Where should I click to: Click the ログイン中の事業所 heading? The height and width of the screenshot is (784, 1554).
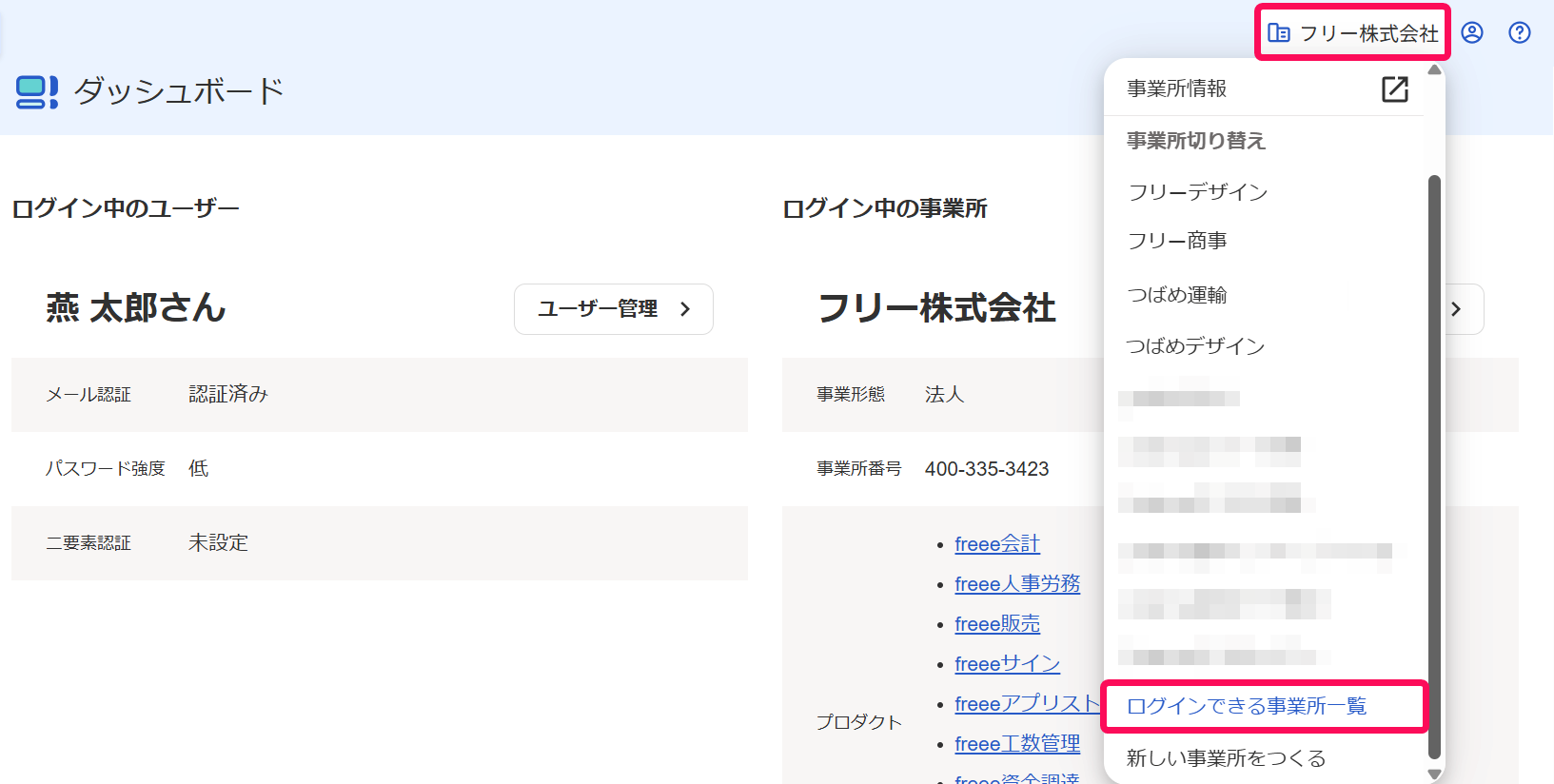pos(885,208)
